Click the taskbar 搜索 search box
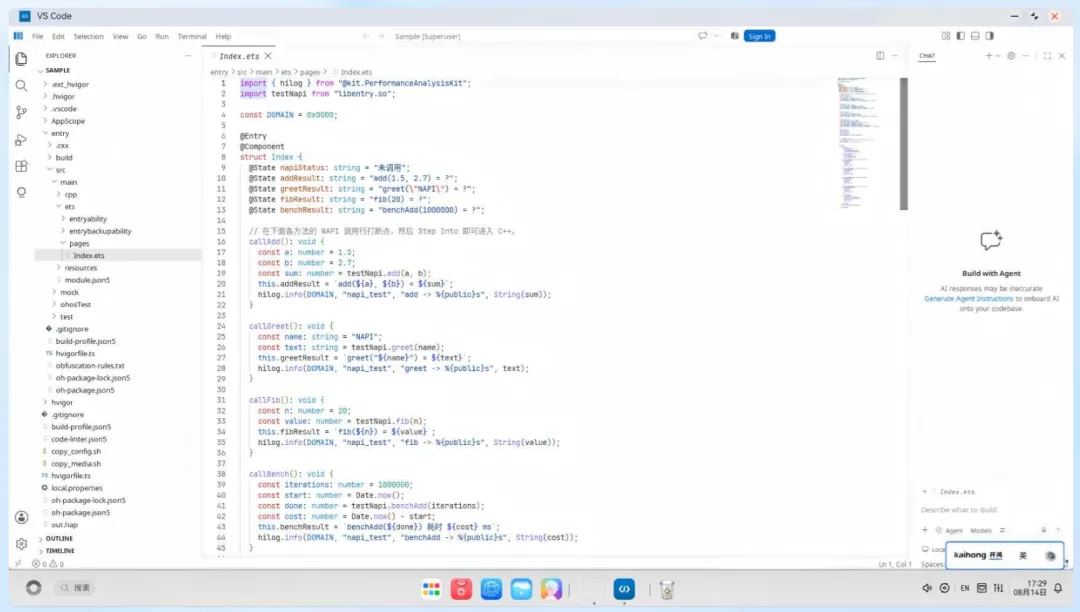1080x612 pixels. [76, 588]
